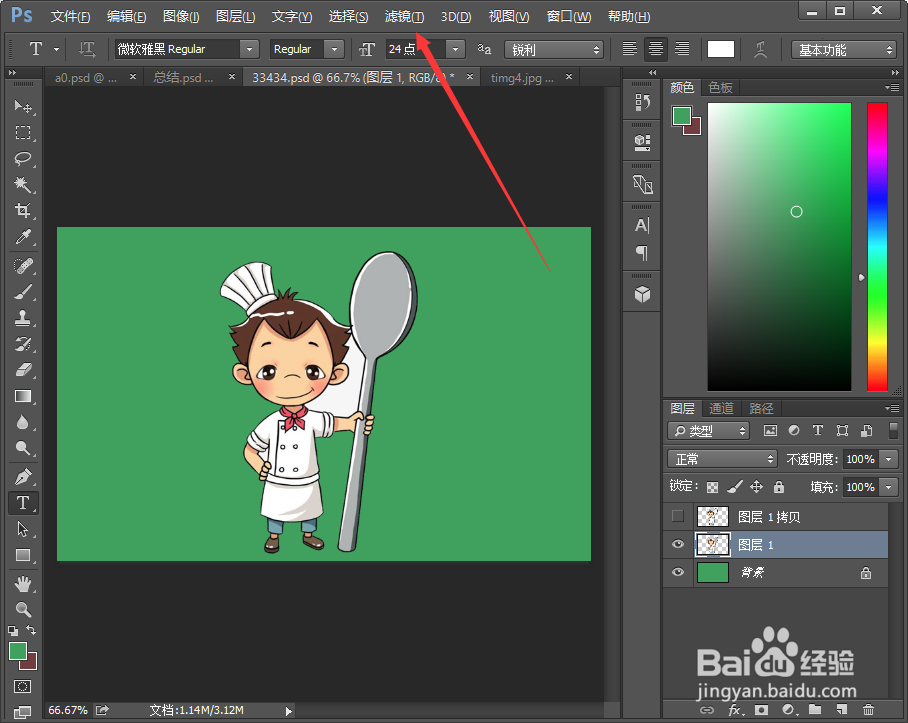Screen dimensions: 908x723
Task: Select the Rectangle shape tool
Action: [23, 555]
